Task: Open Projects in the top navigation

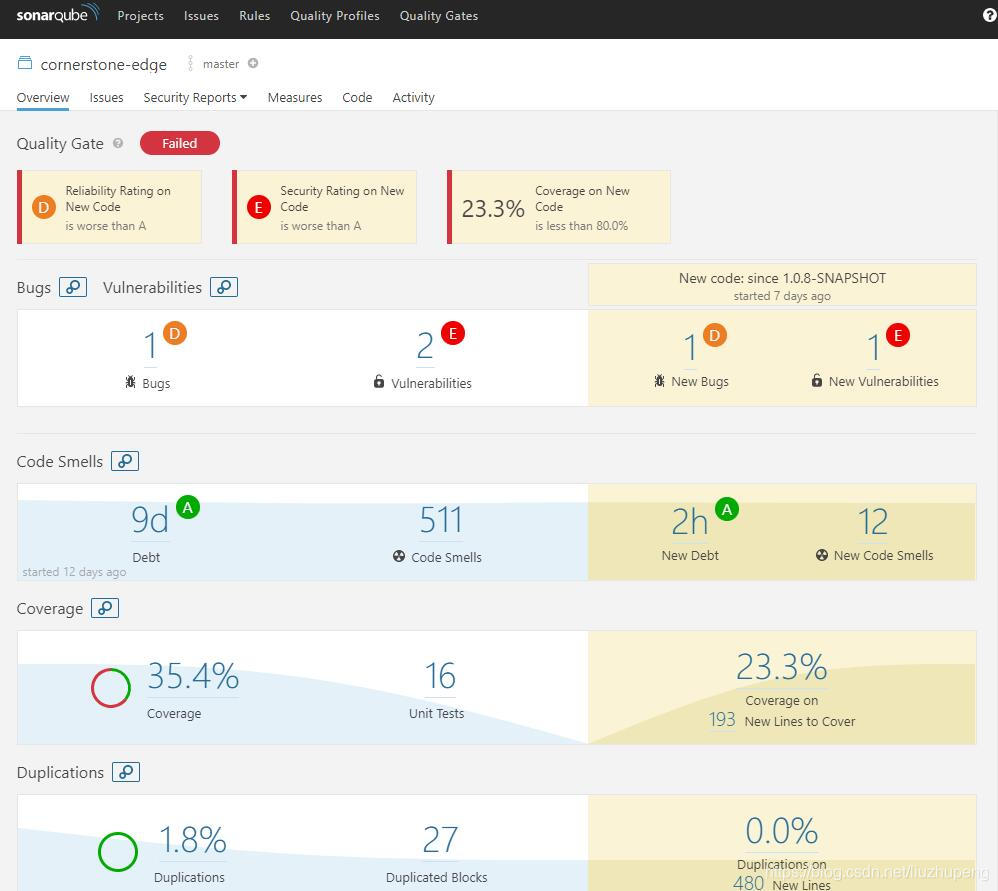Action: tap(141, 15)
